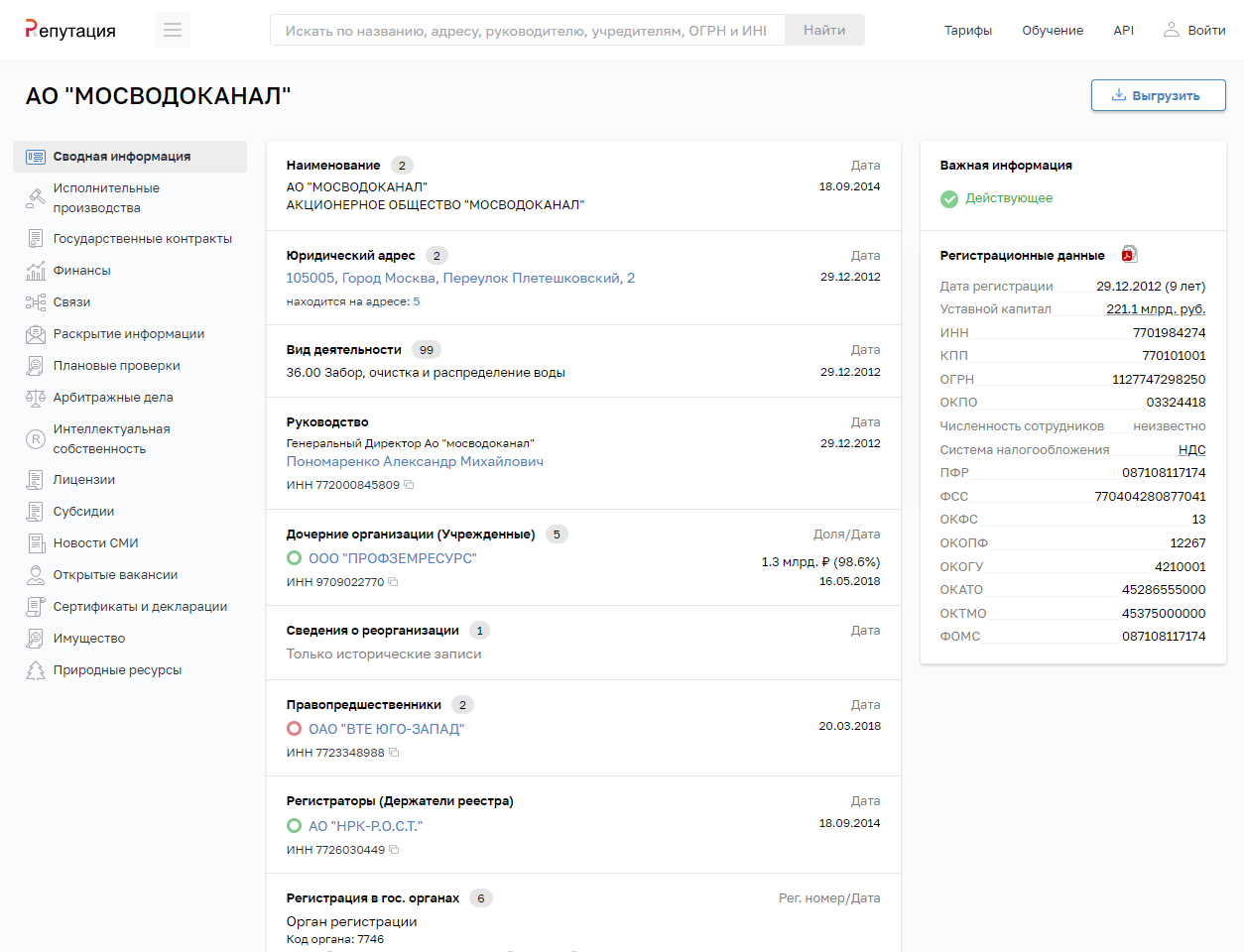The height and width of the screenshot is (952, 1244).
Task: Copy ИНН 7726030449 of НРК-Р.О.С.Т.
Action: click(x=394, y=850)
